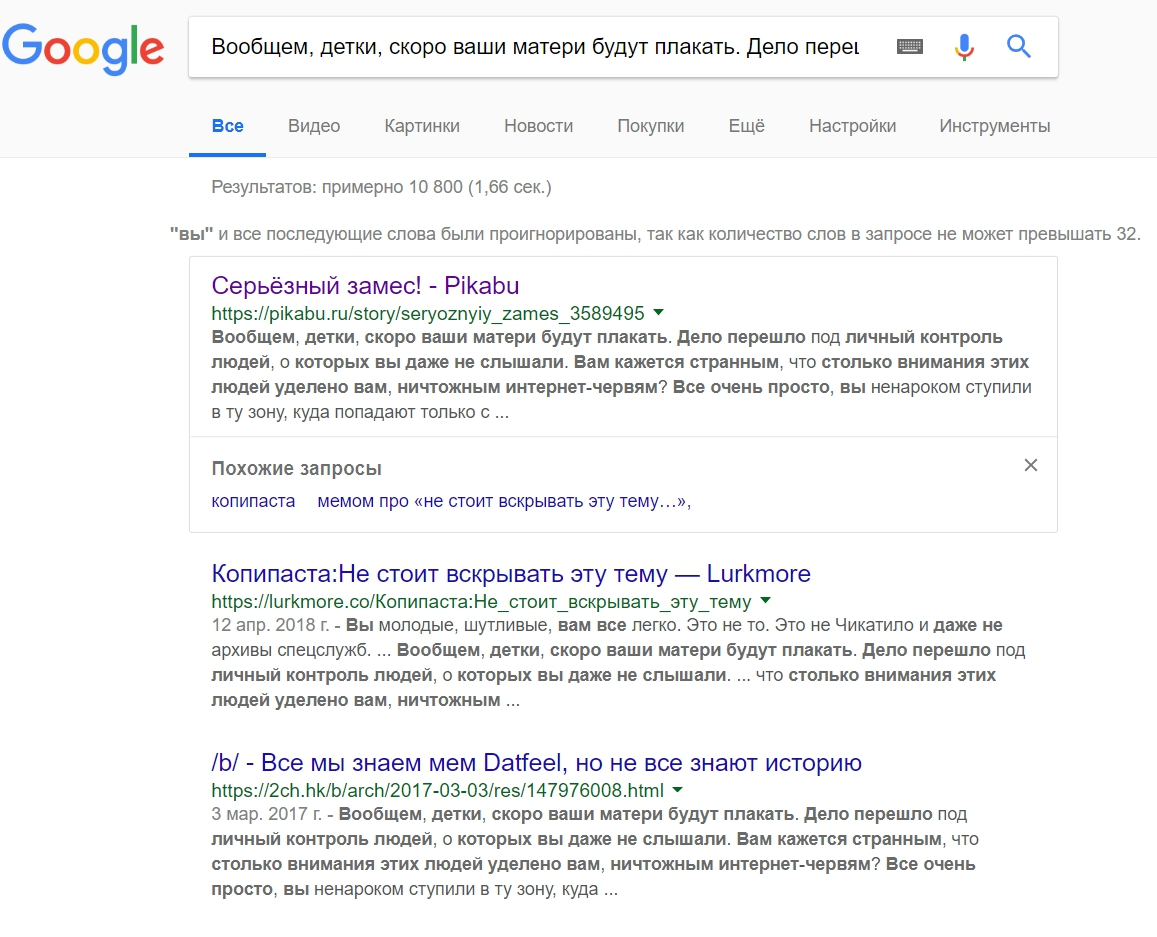
Task: Click the Google logo
Action: click(83, 48)
